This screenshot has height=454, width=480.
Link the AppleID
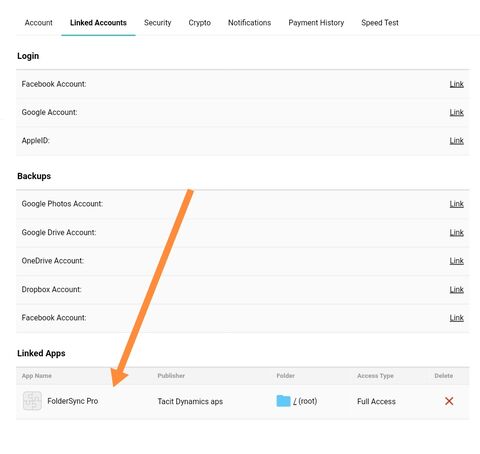(456, 141)
